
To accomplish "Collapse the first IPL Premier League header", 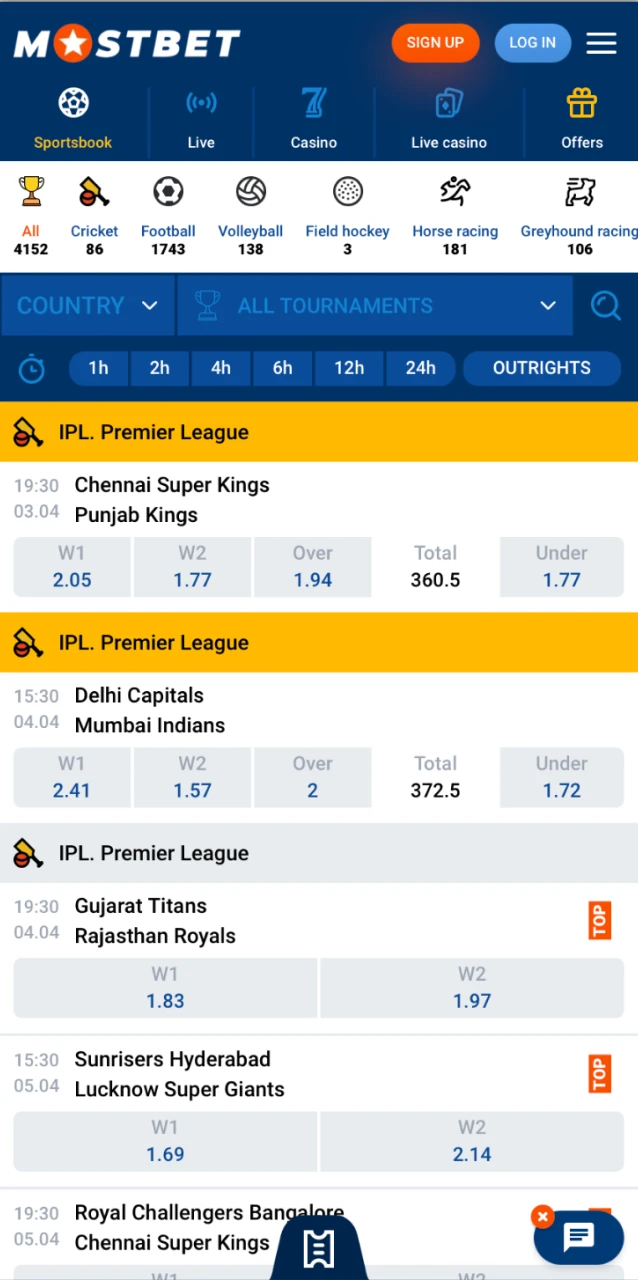I will point(319,432).
